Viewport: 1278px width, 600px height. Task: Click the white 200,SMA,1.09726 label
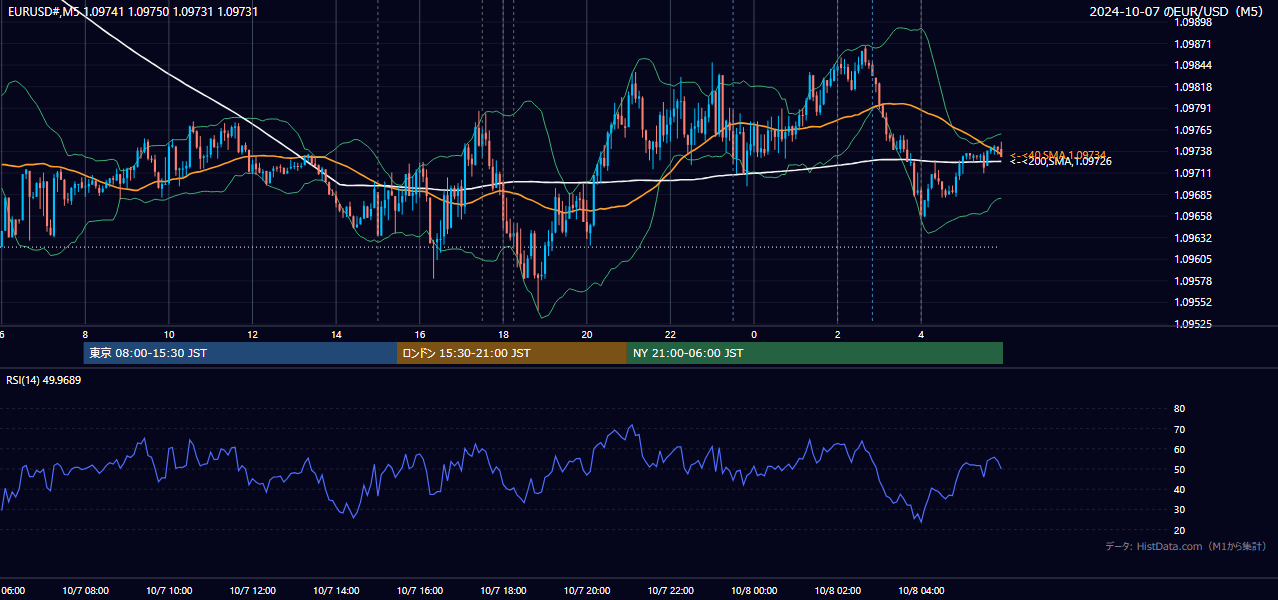(1060, 162)
